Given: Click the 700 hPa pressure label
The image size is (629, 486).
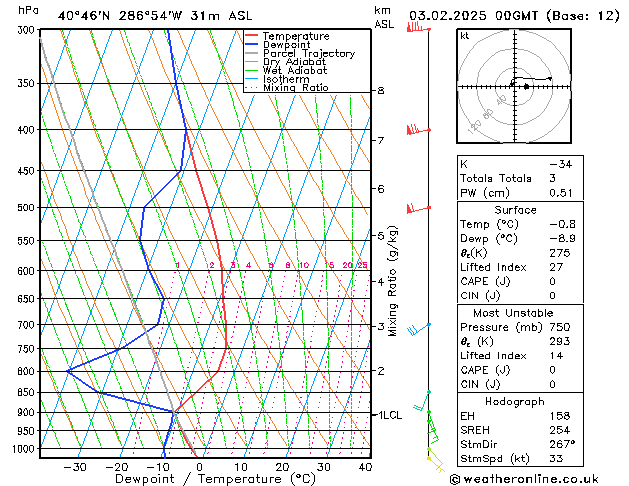Looking at the screenshot, I should 28,325.
